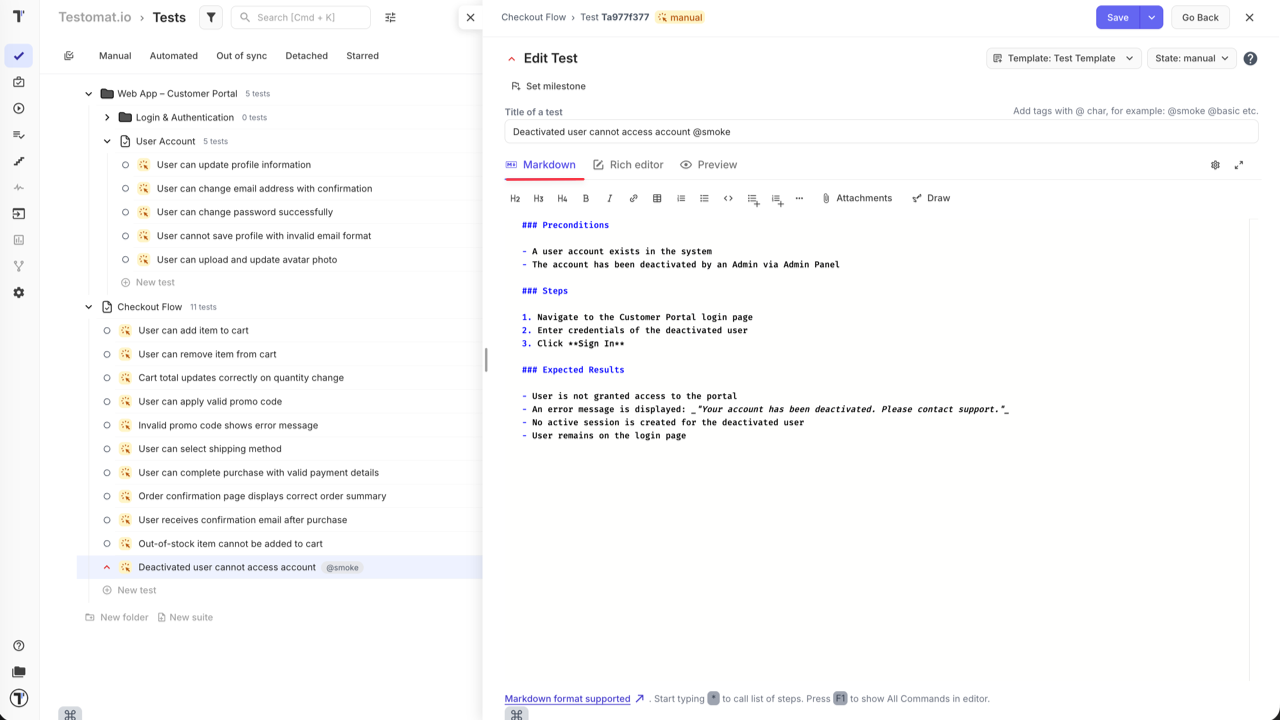Collapse User Account suite
The image size is (1280, 720).
coord(107,141)
